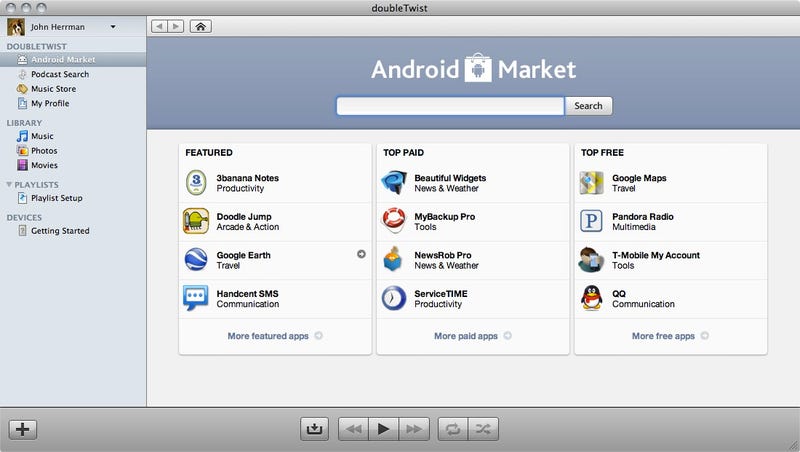Image resolution: width=800 pixels, height=452 pixels.
Task: Open the MyBackup Pro title
Action: coord(444,217)
